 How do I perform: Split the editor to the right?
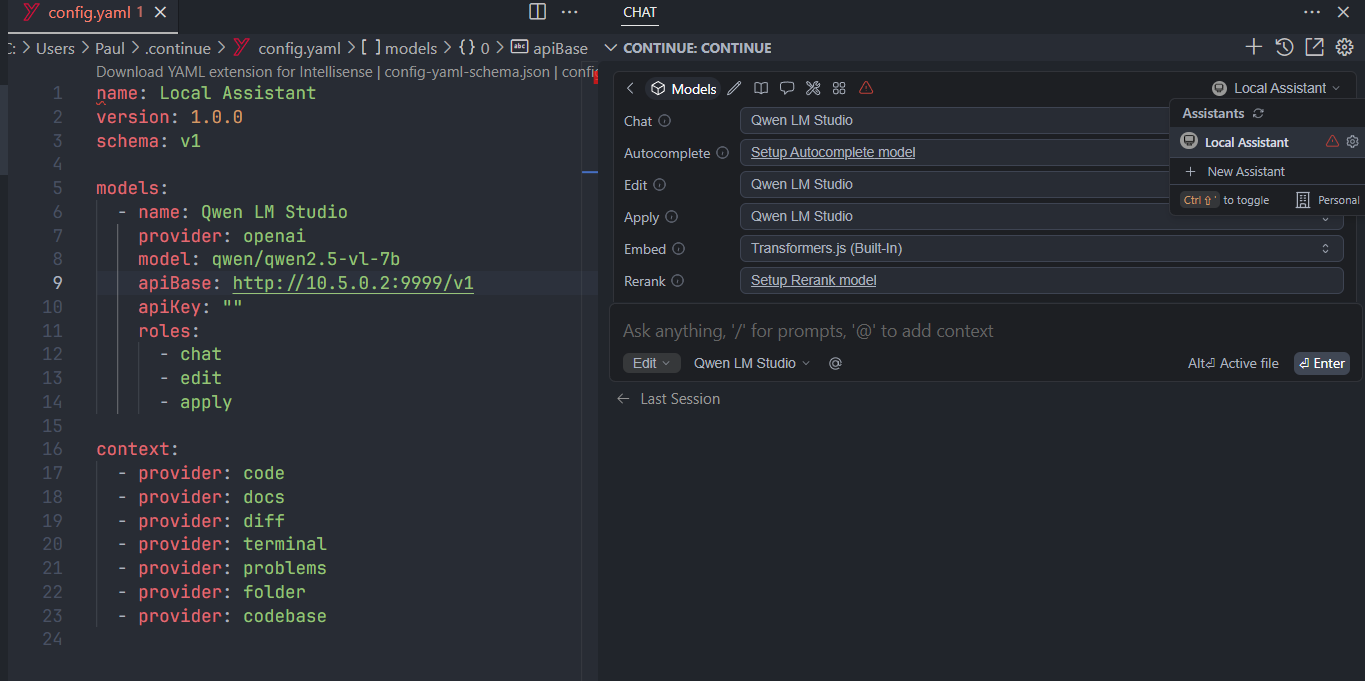(537, 12)
